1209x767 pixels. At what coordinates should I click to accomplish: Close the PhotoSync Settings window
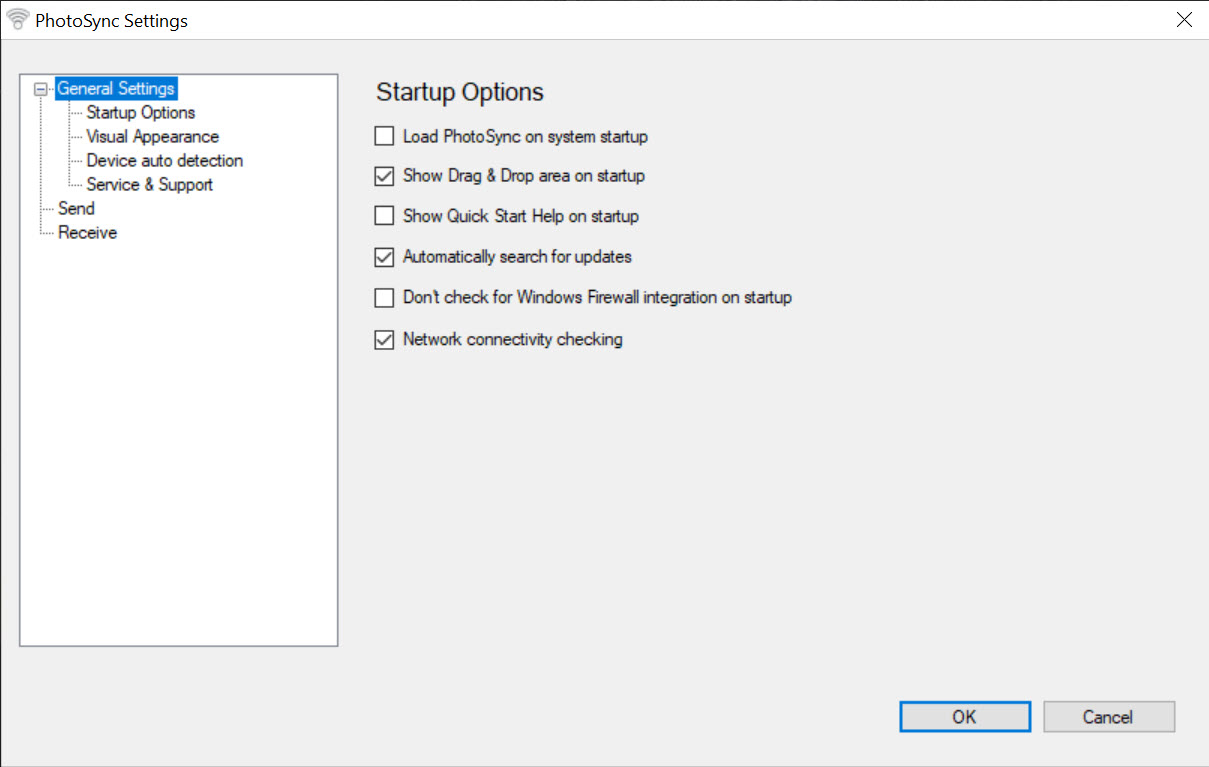[1184, 20]
